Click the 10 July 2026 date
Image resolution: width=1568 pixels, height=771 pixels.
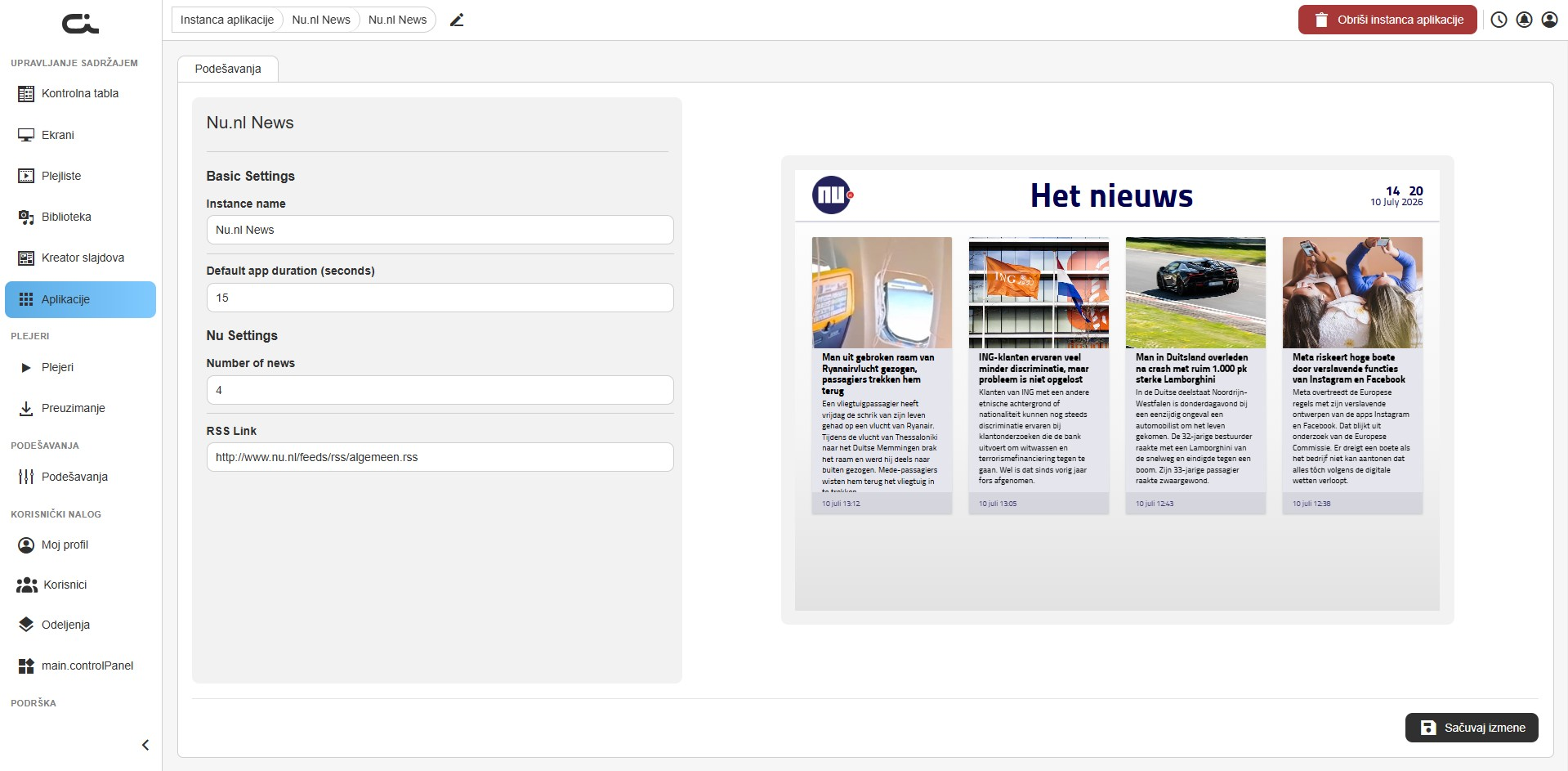click(1396, 202)
